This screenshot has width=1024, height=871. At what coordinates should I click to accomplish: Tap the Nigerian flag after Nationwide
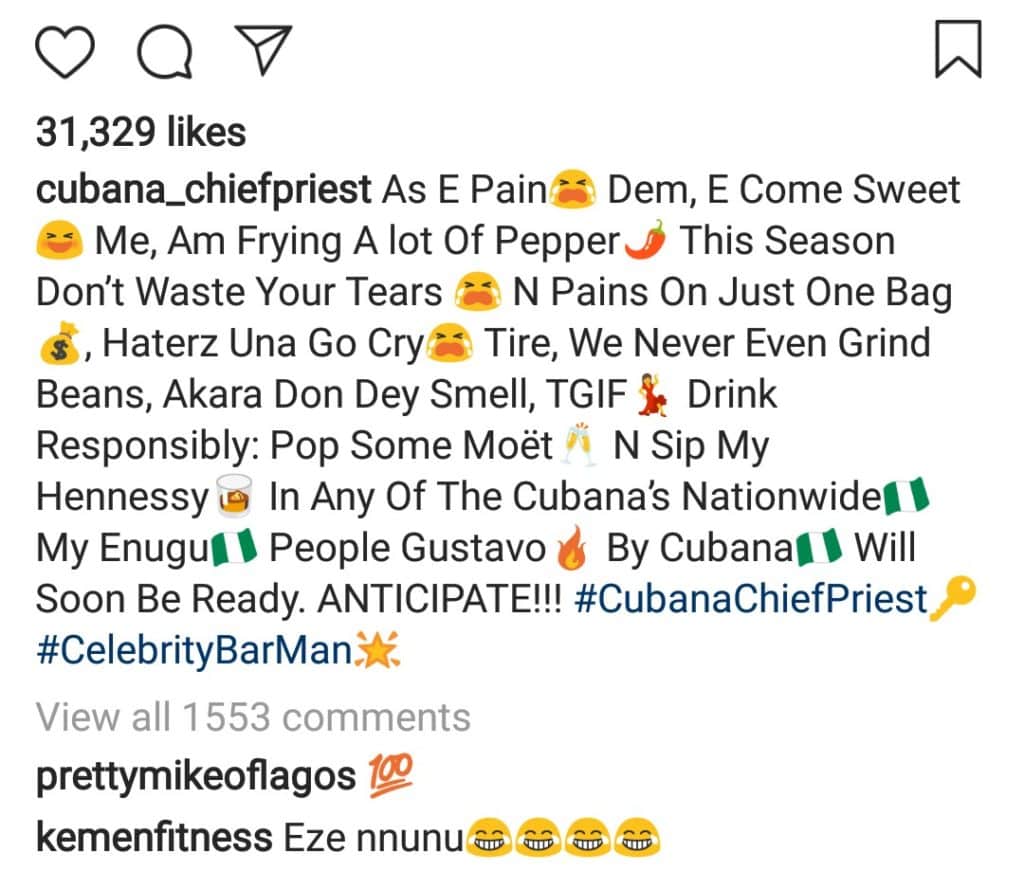pos(909,498)
